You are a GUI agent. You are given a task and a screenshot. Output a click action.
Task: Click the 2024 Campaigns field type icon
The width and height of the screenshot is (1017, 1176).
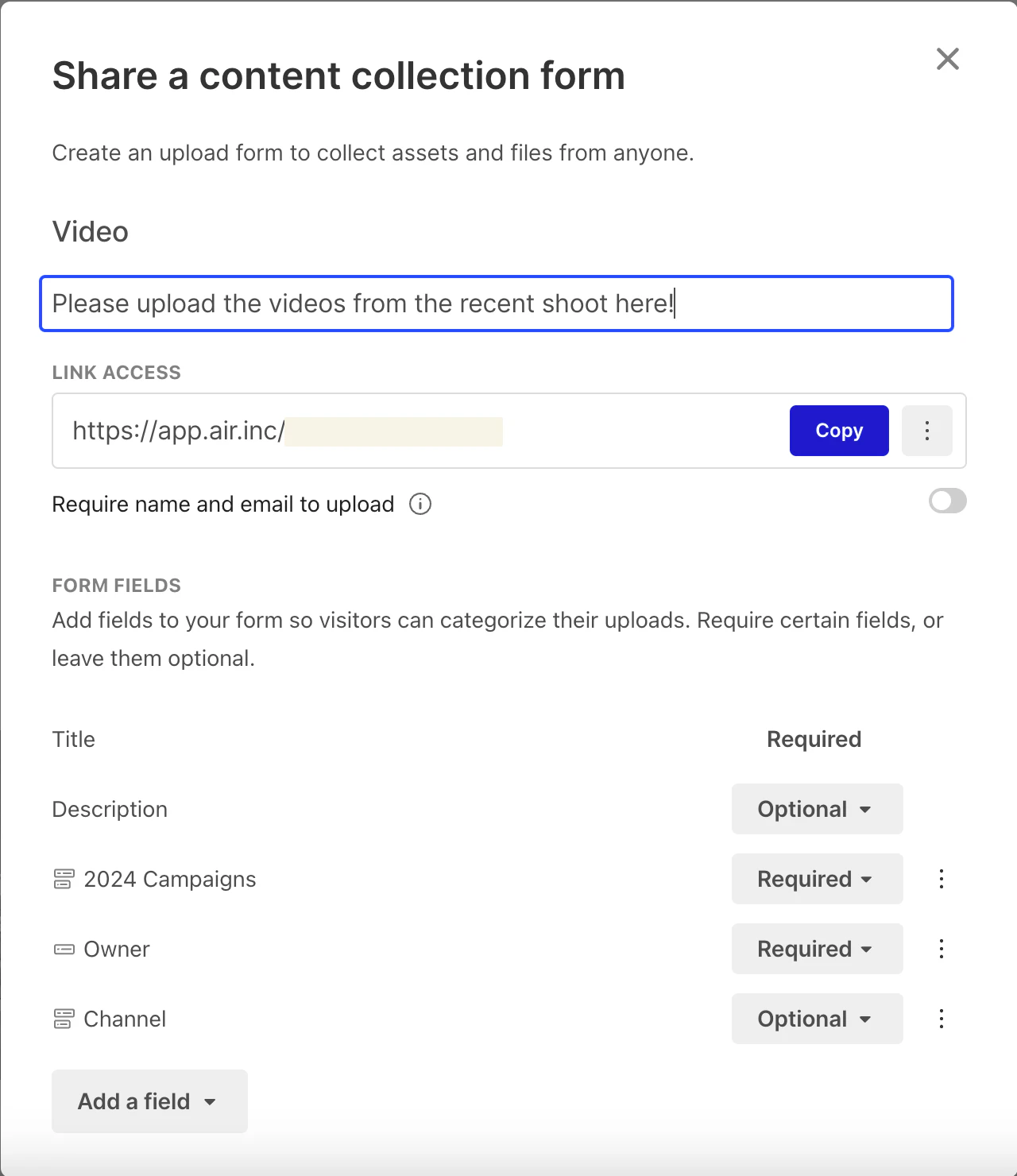pyautogui.click(x=64, y=879)
